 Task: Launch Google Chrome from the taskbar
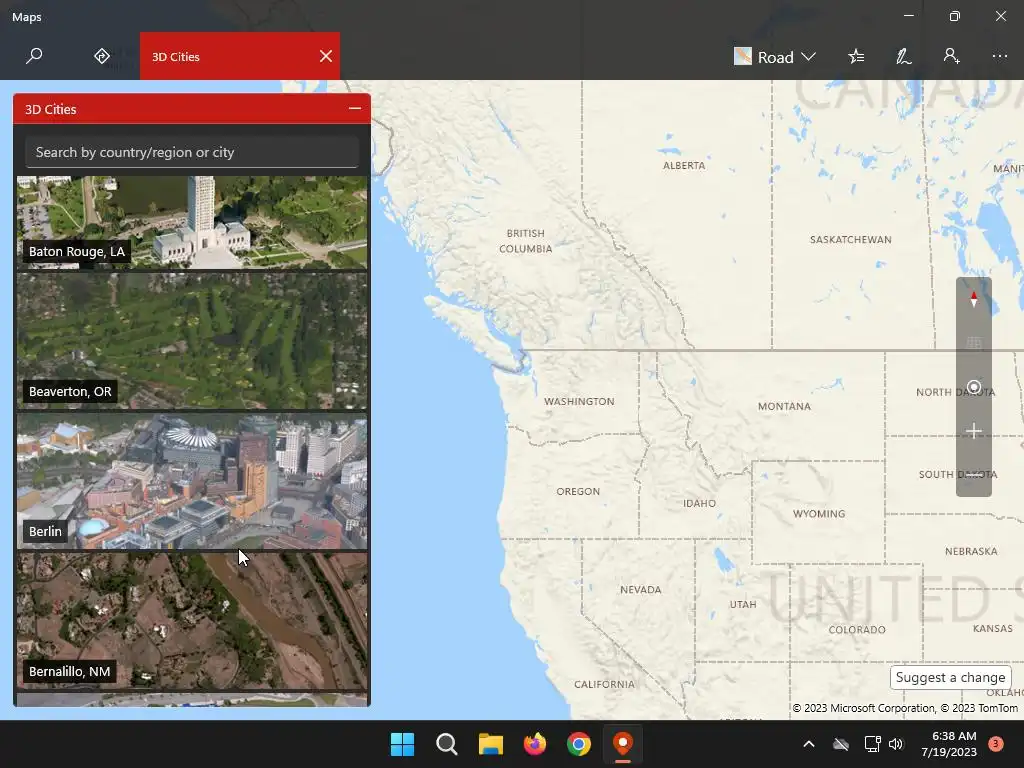click(x=579, y=744)
